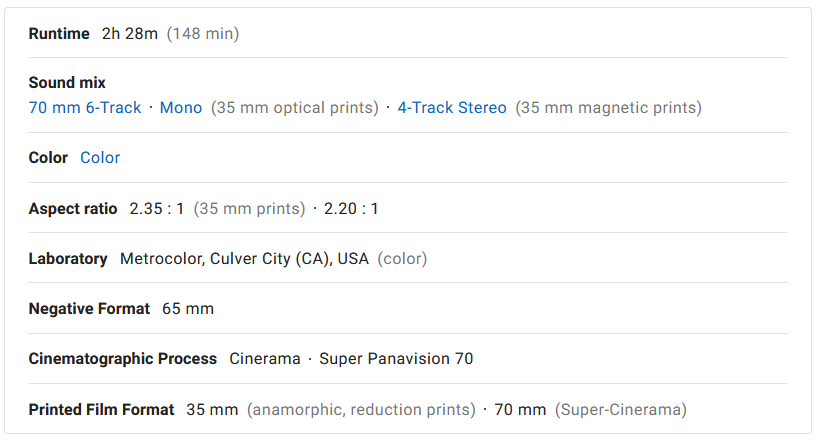
Task: Click the (148 min) text
Action: pos(203,34)
